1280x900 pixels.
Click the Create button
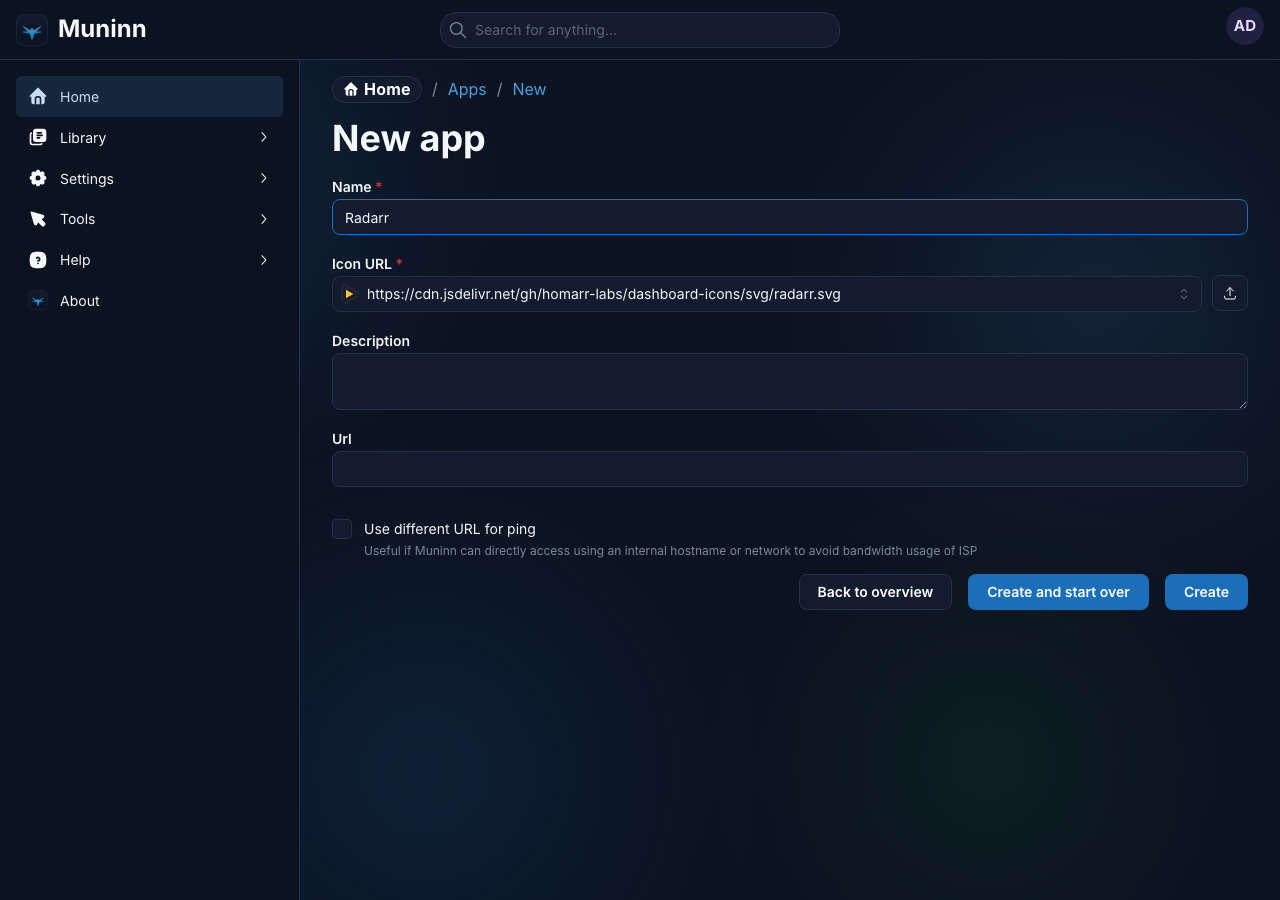(1206, 592)
